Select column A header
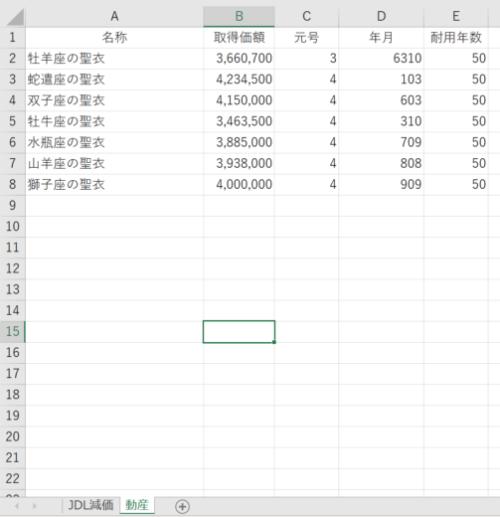This screenshot has width=500, height=517. click(x=114, y=16)
